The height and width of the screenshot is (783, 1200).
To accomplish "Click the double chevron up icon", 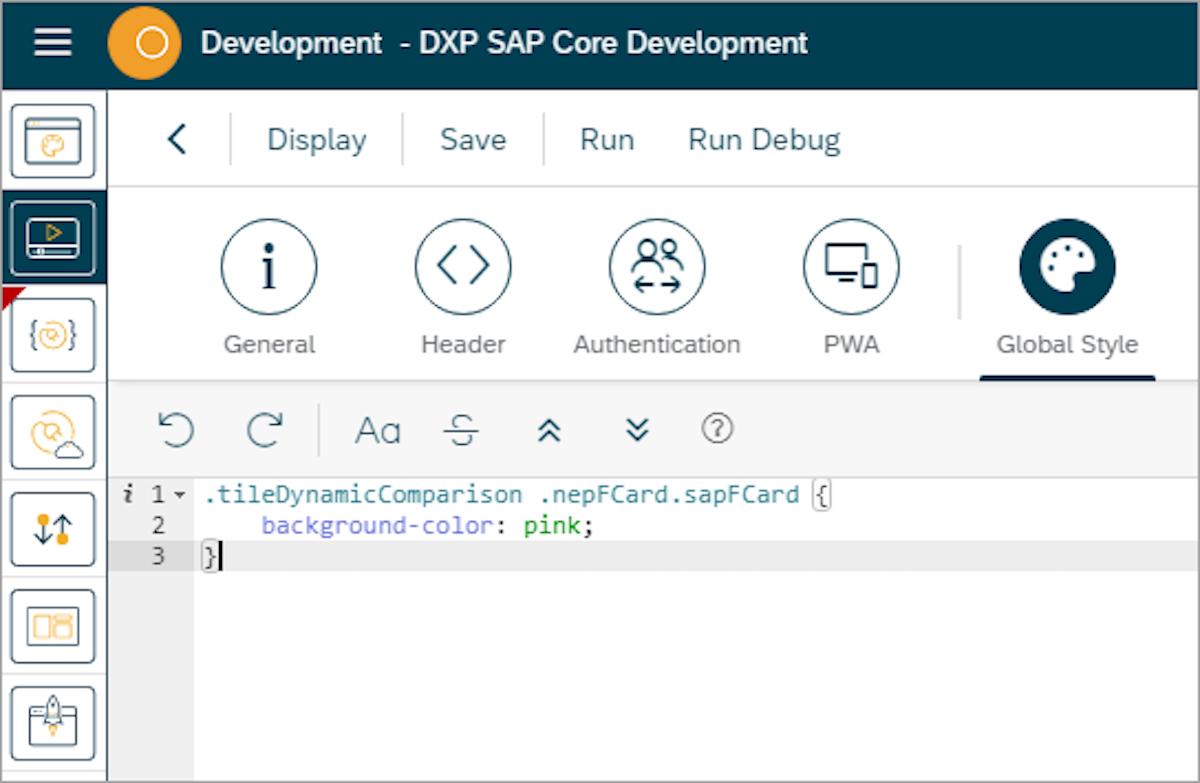I will [549, 431].
